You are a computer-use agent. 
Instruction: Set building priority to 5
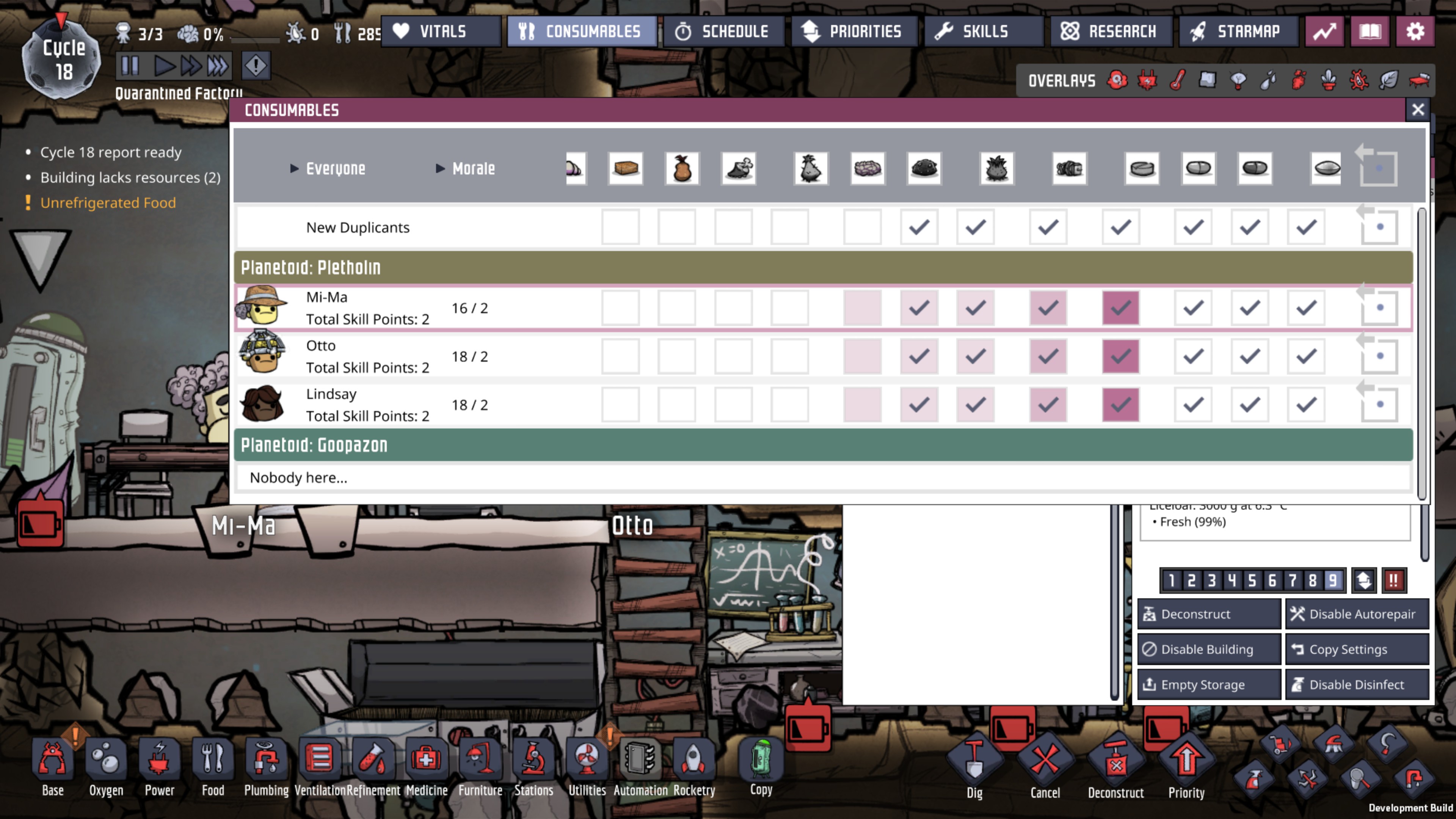click(x=1252, y=581)
